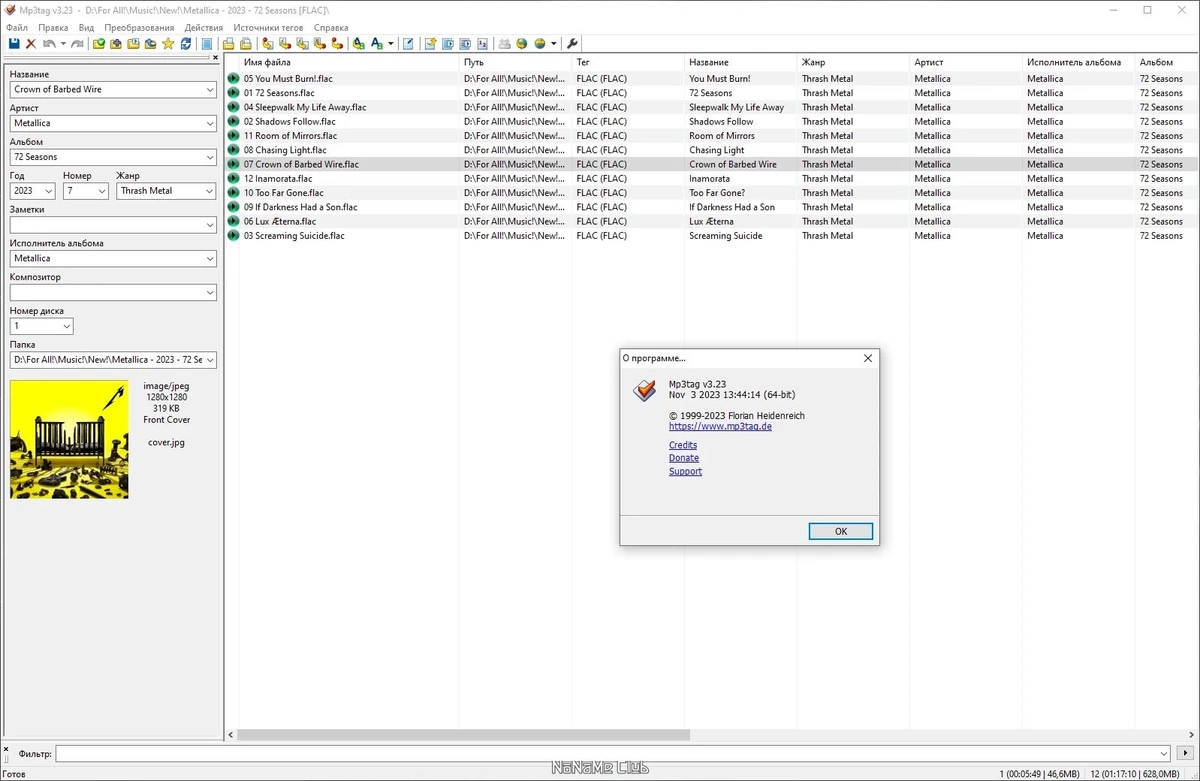Click the horizontal scrollbar under the file list

point(464,734)
